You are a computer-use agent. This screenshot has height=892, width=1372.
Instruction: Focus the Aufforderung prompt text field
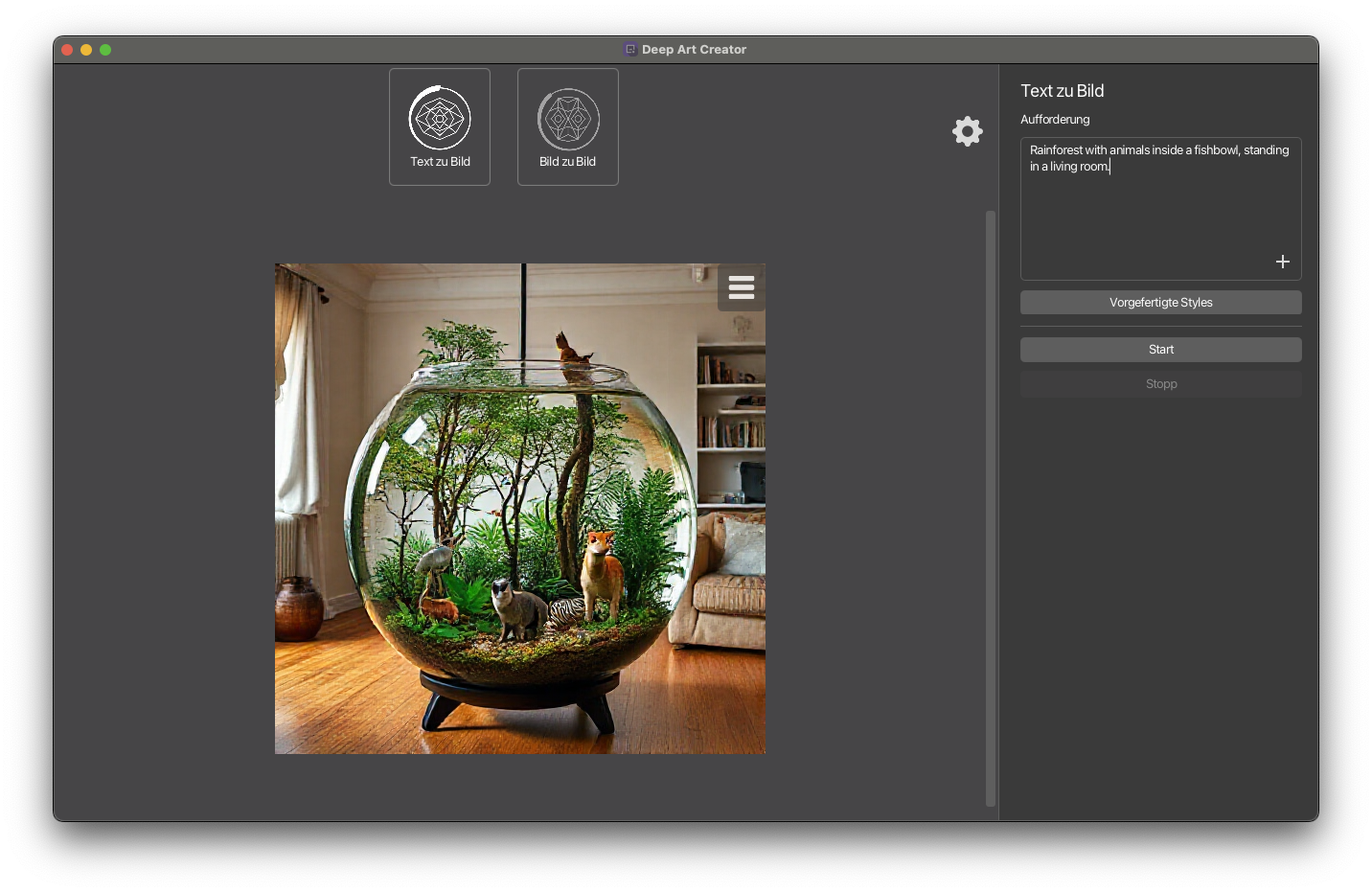tap(1159, 211)
